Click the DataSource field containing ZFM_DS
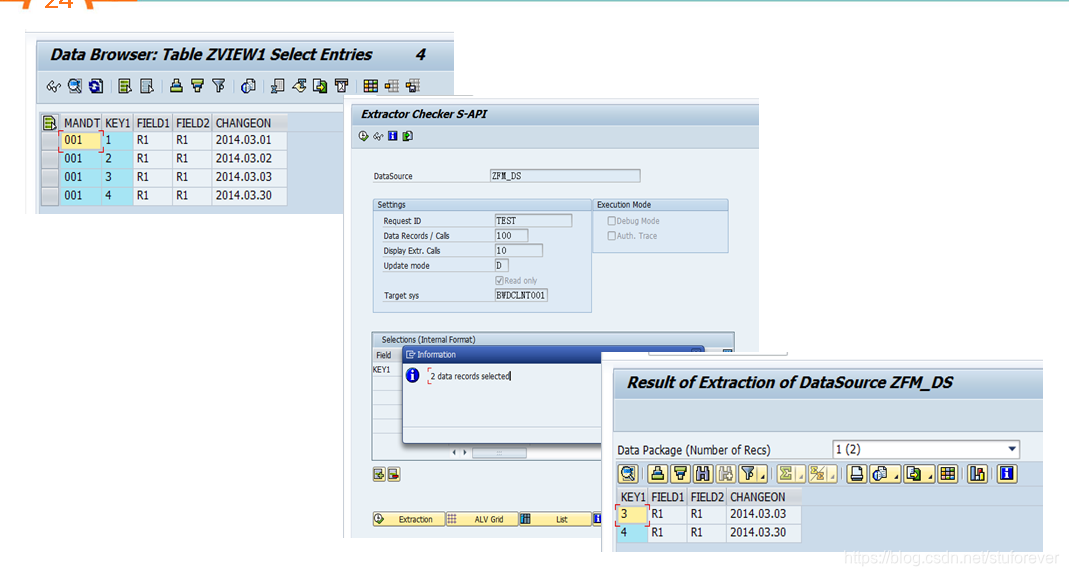The image size is (1069, 576). pos(565,176)
